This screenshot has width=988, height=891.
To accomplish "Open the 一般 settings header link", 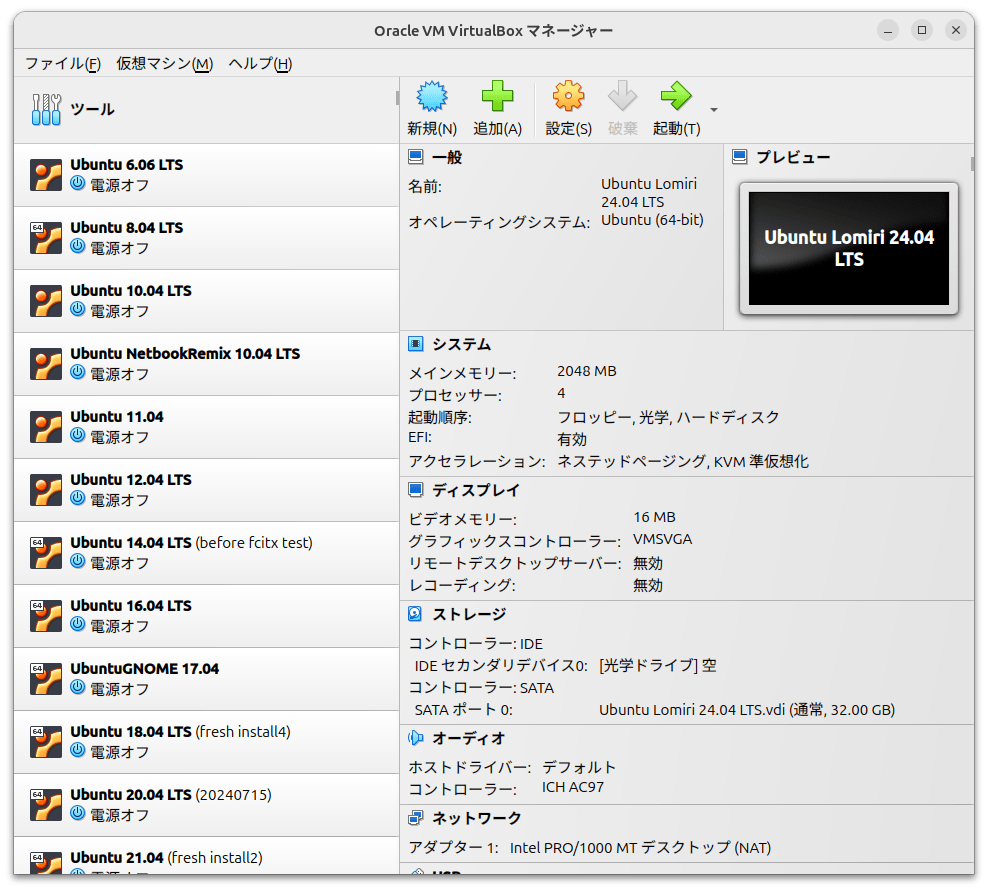I will [x=447, y=158].
